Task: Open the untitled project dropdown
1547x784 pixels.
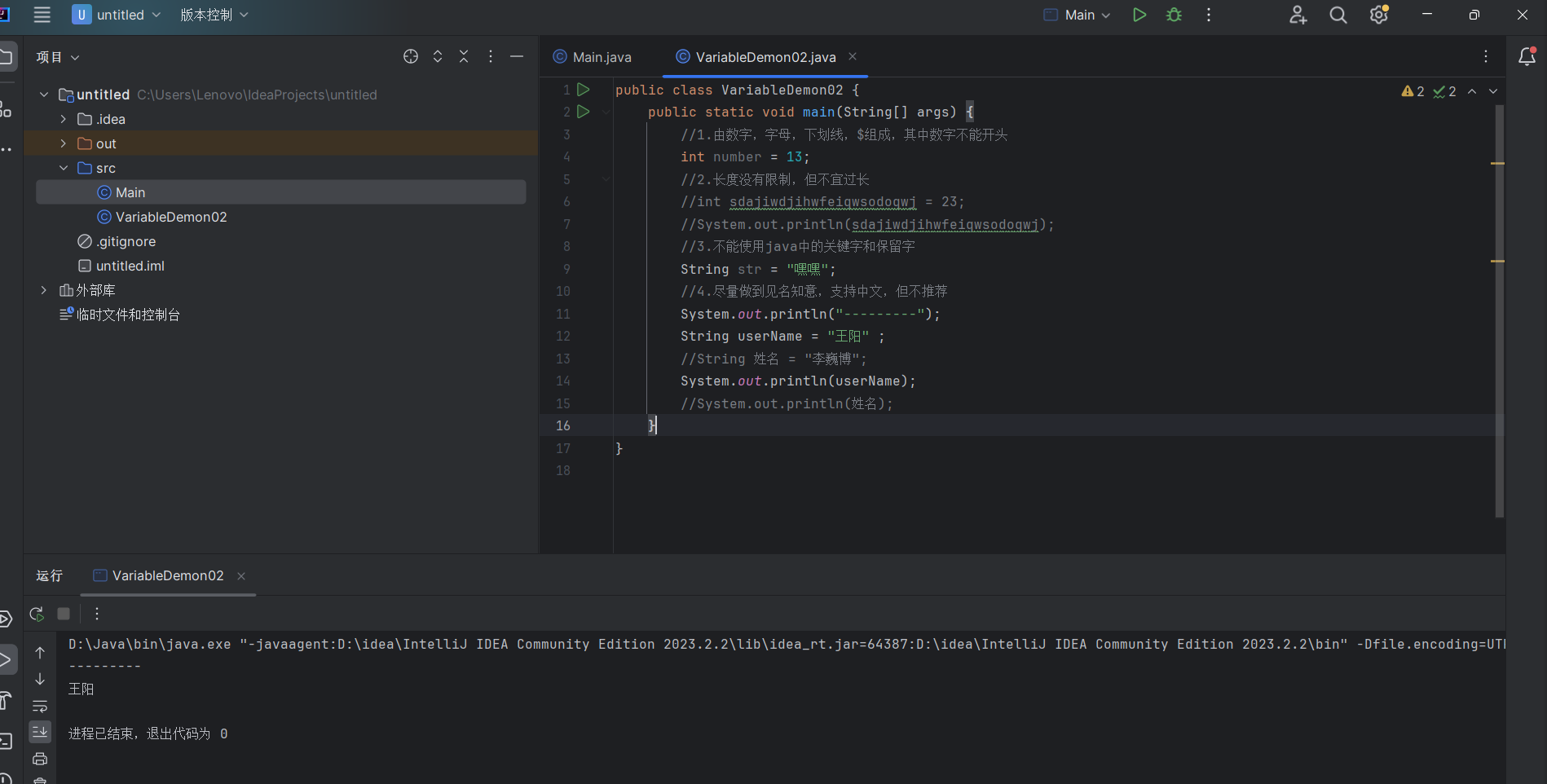Action: click(117, 15)
